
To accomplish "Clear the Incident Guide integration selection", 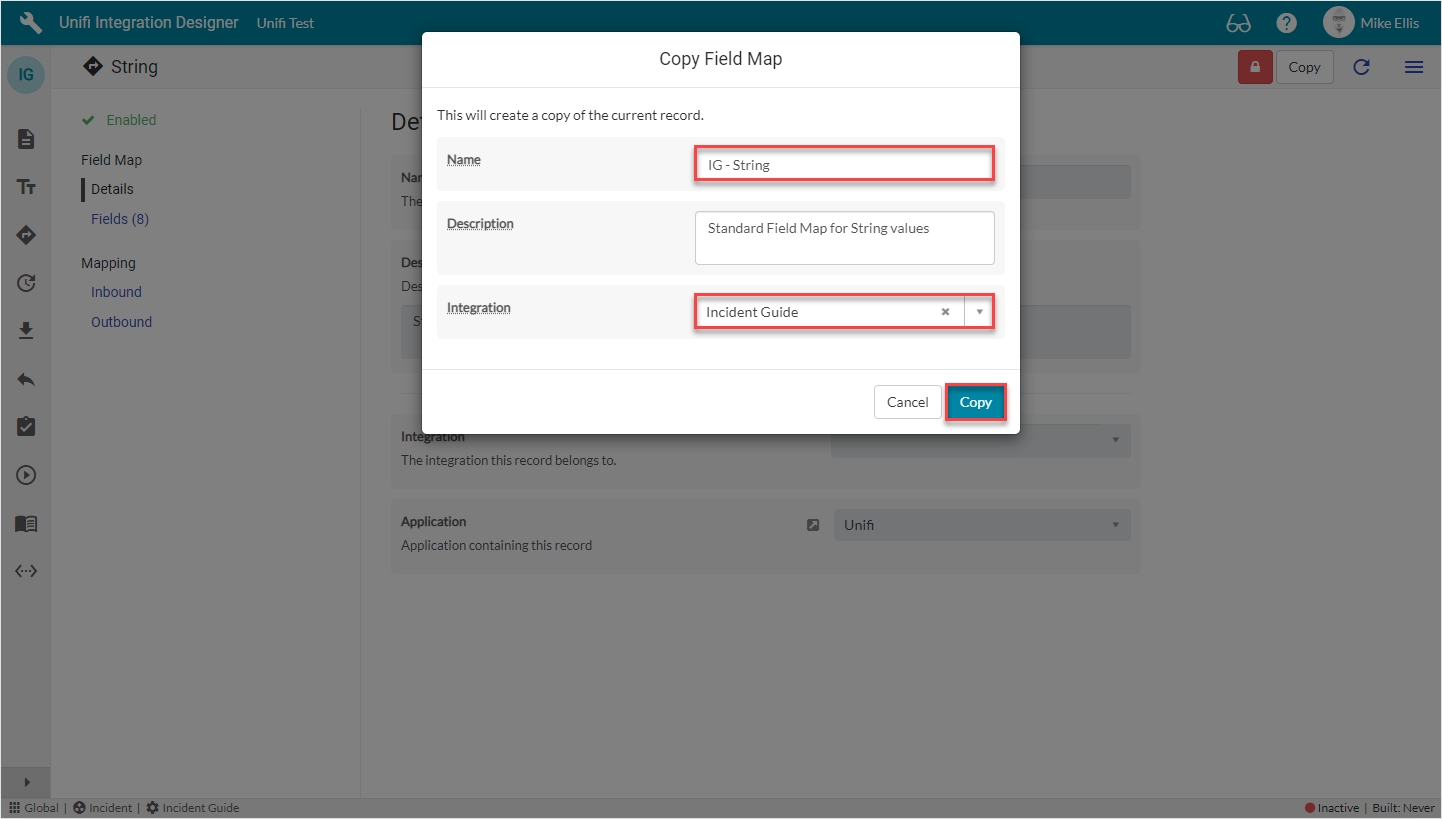I will [945, 312].
